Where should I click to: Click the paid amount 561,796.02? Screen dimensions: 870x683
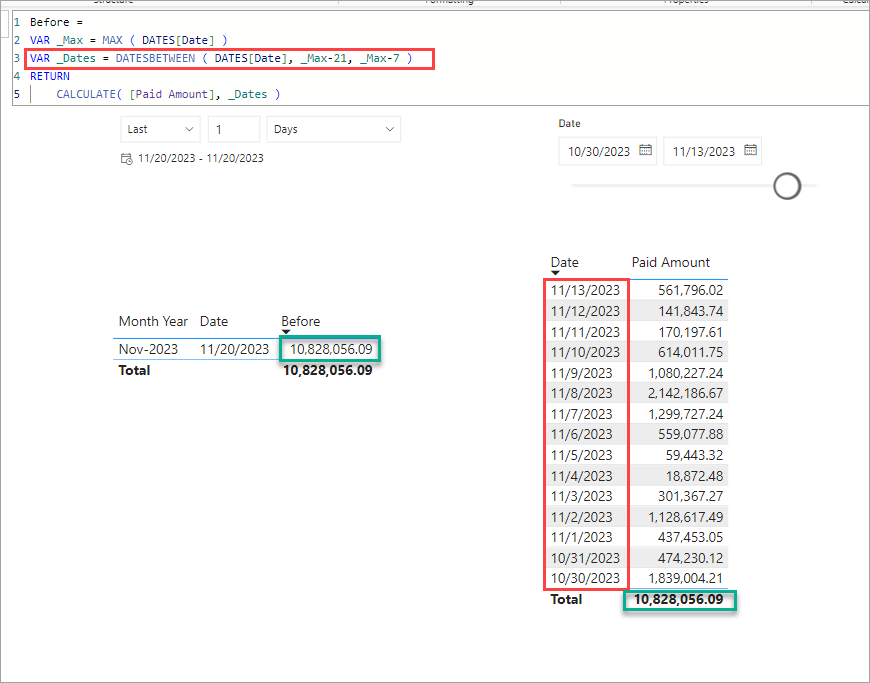click(690, 290)
